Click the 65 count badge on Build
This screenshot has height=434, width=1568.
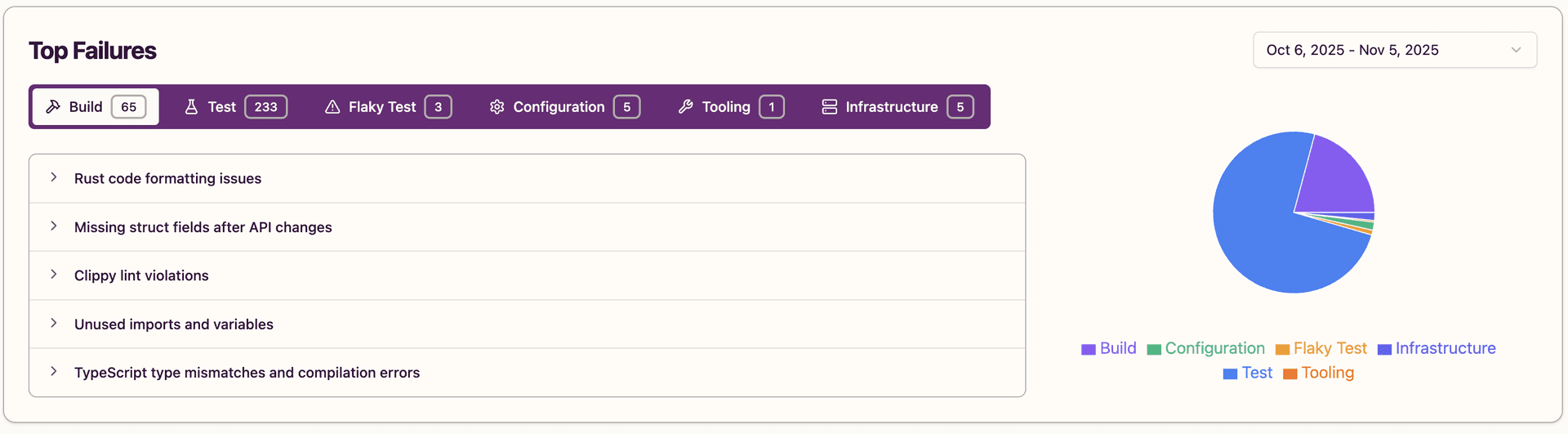click(x=128, y=107)
